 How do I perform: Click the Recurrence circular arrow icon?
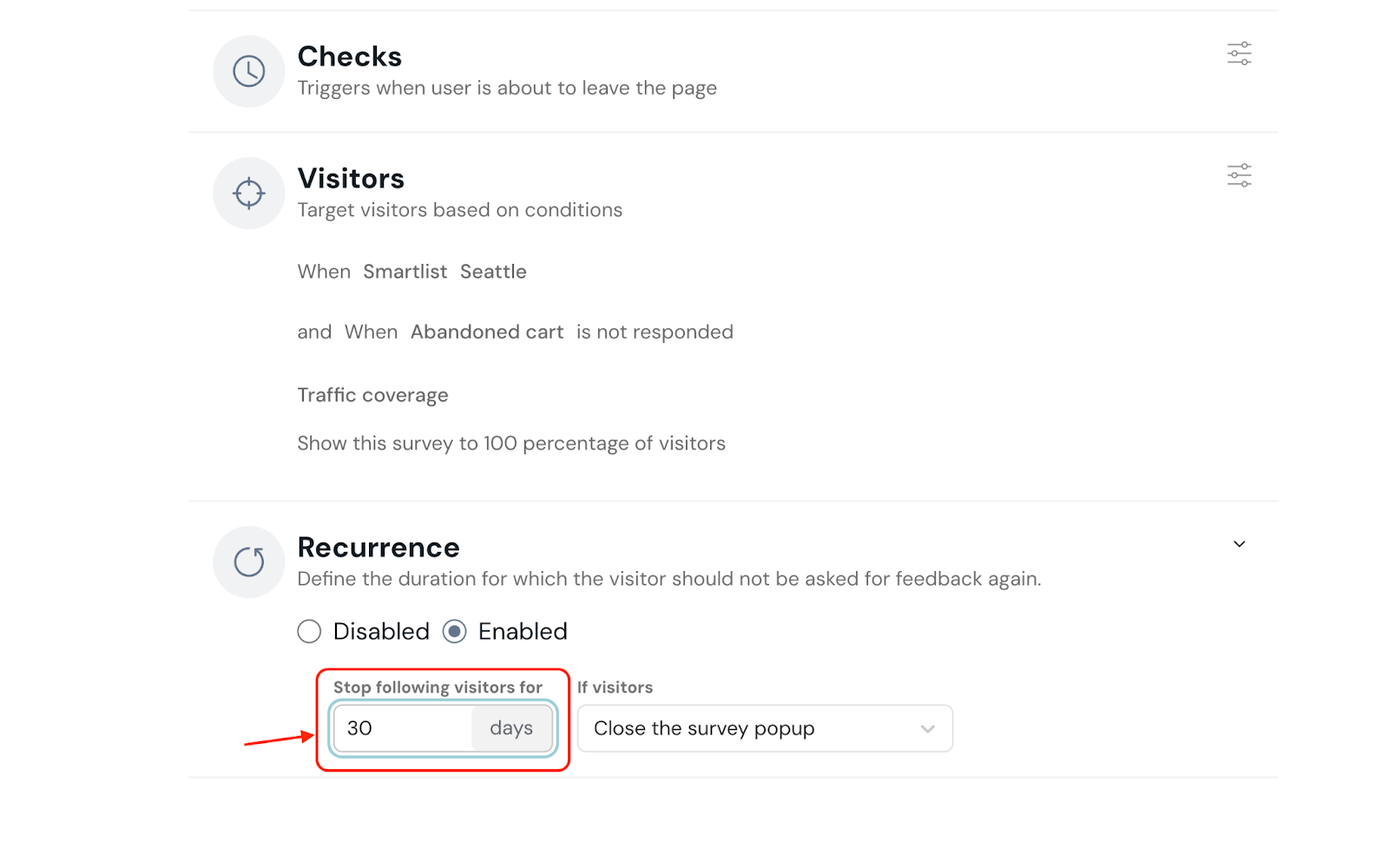(249, 562)
